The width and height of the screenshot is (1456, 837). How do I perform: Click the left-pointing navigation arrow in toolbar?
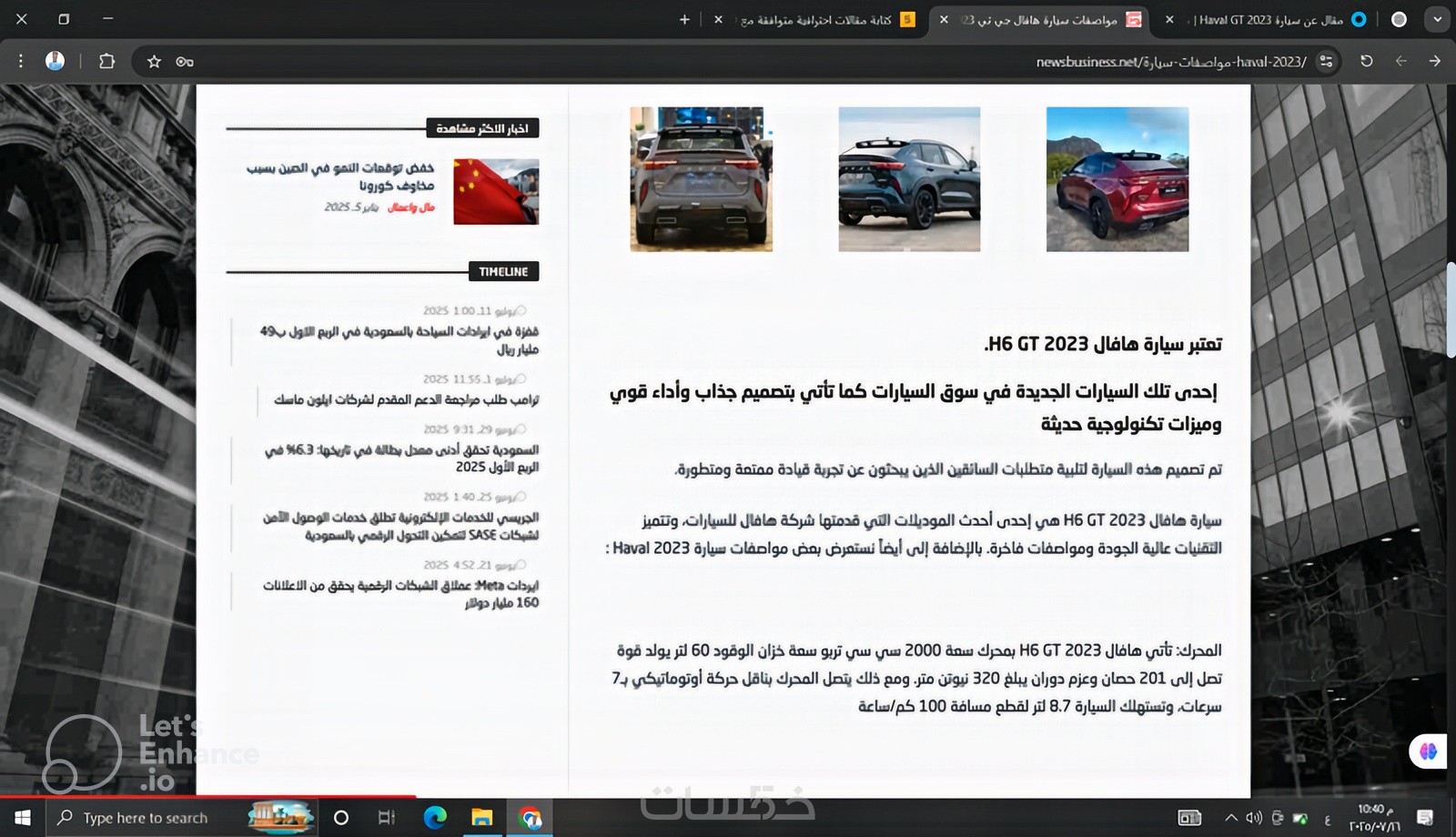click(1401, 61)
